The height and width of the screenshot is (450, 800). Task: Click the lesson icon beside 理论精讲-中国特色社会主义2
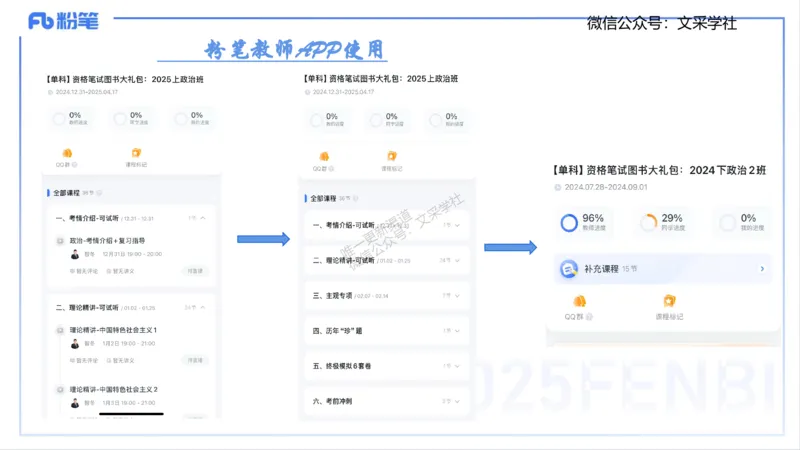pyautogui.click(x=60, y=389)
